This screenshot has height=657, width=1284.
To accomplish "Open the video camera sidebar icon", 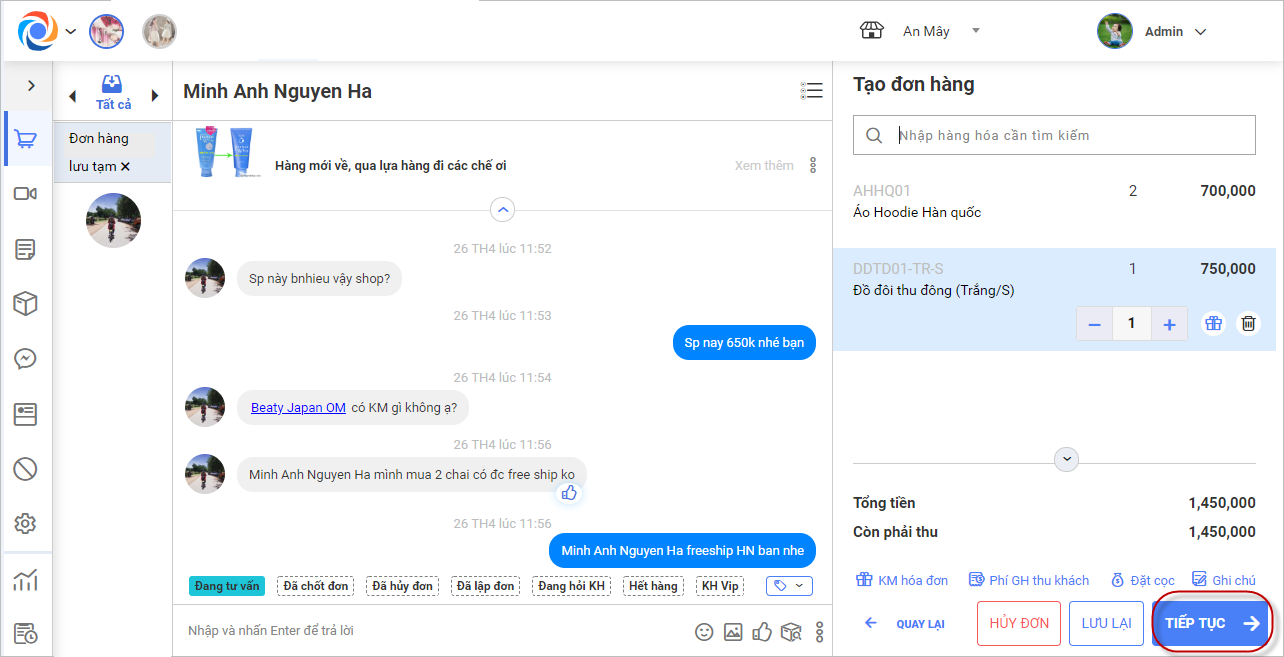I will (x=26, y=194).
